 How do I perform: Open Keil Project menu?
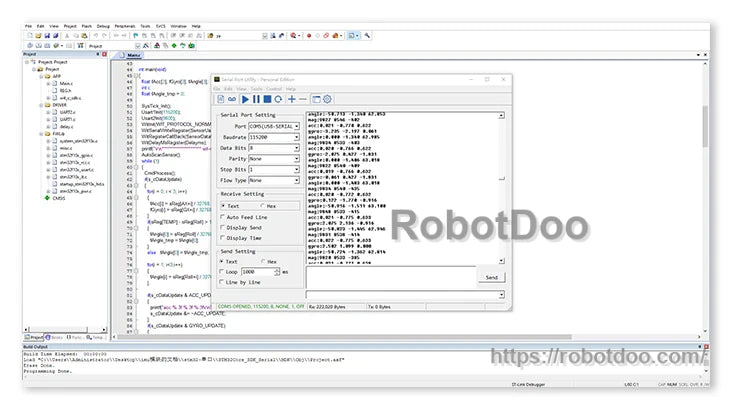coord(70,26)
